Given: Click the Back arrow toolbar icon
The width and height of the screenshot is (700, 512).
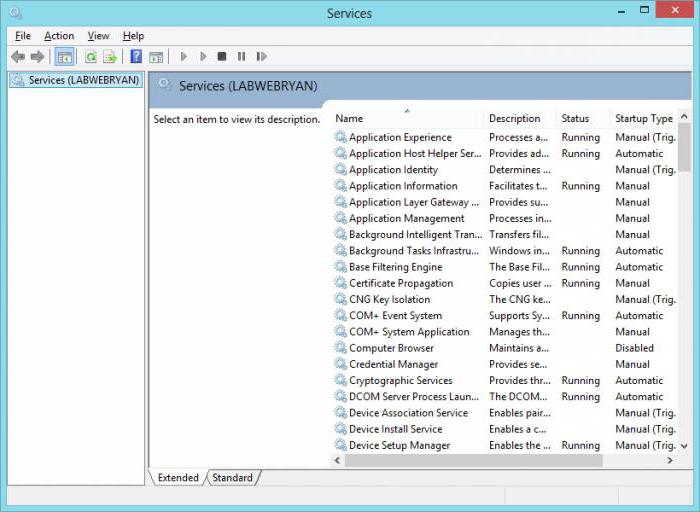Looking at the screenshot, I should pos(18,57).
